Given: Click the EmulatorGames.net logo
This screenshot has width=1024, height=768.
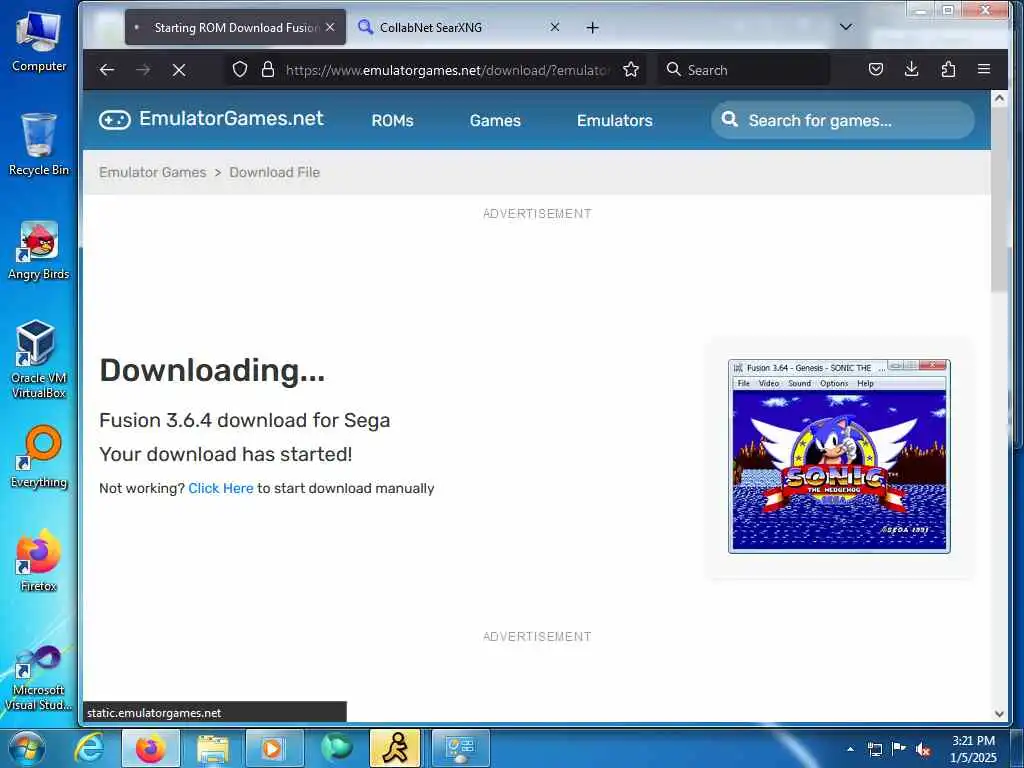Looking at the screenshot, I should pyautogui.click(x=211, y=119).
